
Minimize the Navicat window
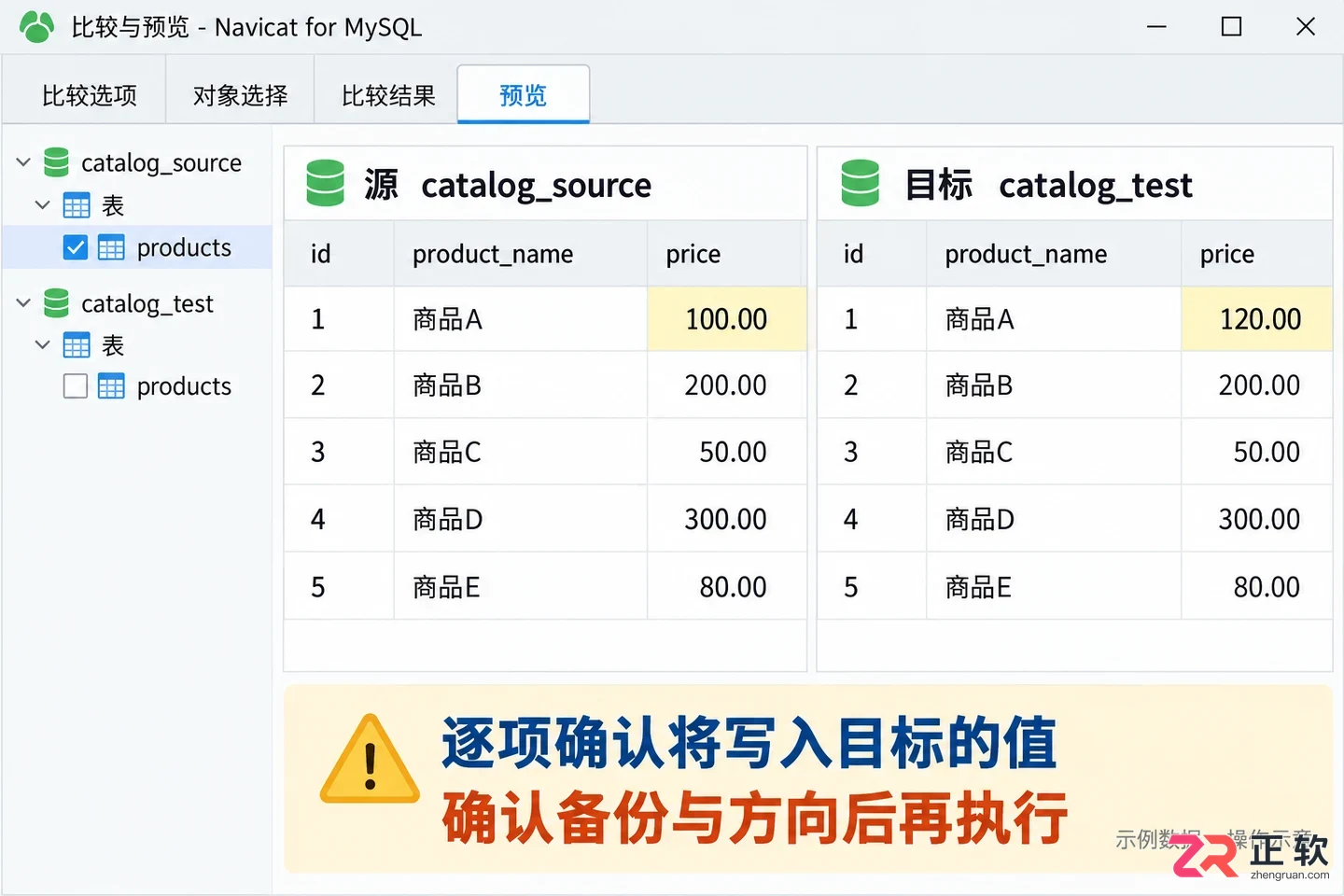1157,26
